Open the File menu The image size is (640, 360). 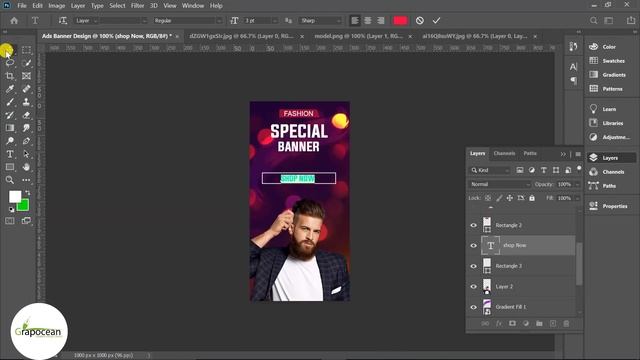tap(22, 6)
